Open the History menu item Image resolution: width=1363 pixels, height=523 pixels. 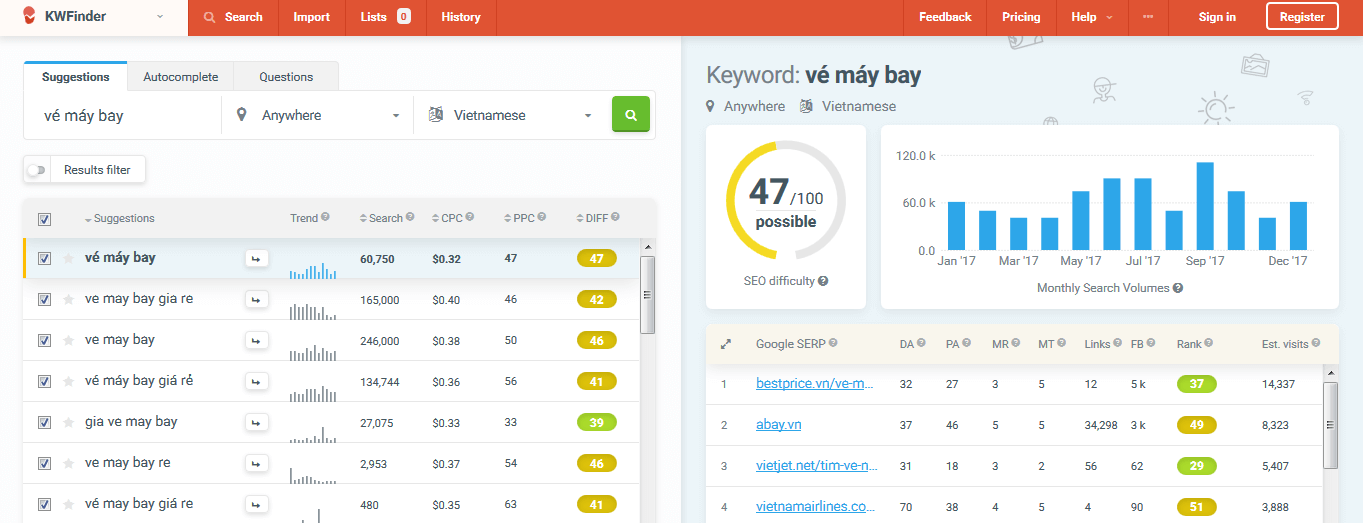460,17
